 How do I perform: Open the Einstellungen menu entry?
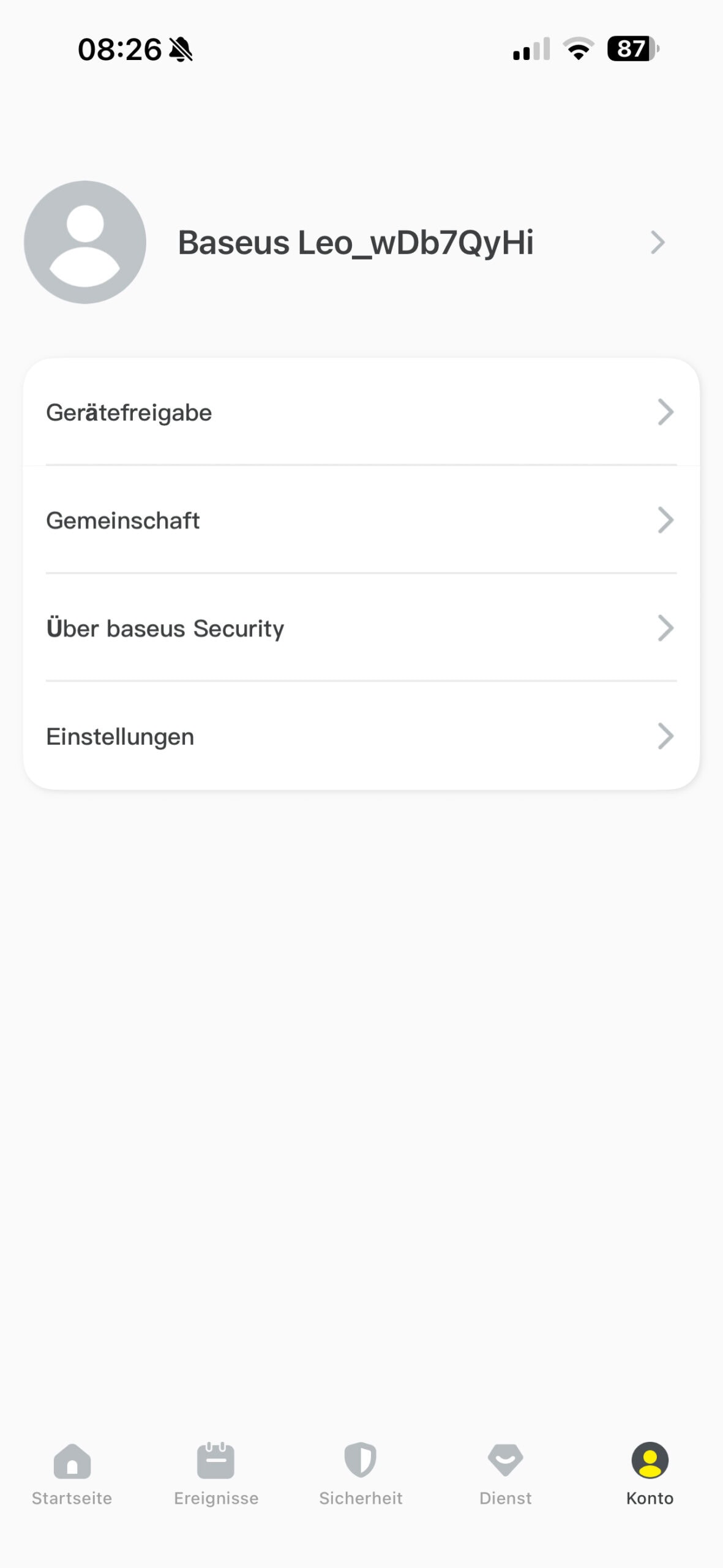tap(120, 736)
